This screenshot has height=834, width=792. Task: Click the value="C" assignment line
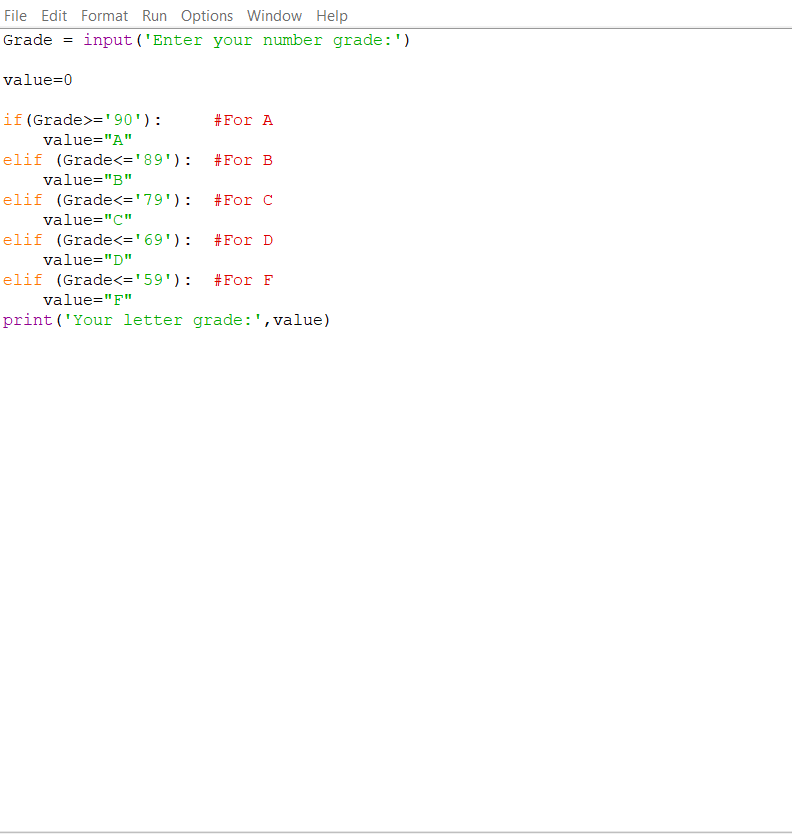pyautogui.click(x=88, y=220)
